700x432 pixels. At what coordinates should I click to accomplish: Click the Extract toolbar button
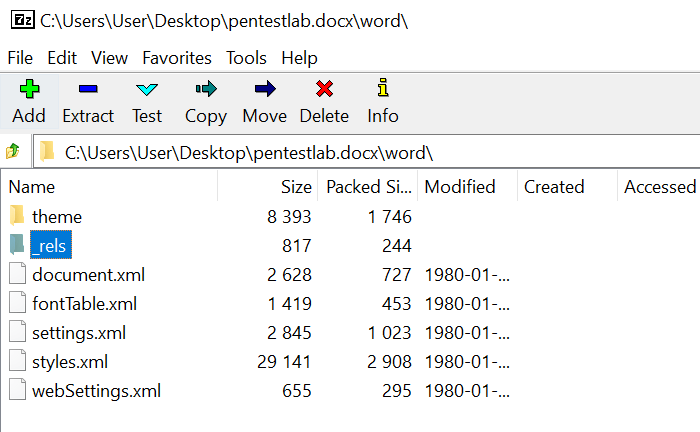point(88,102)
